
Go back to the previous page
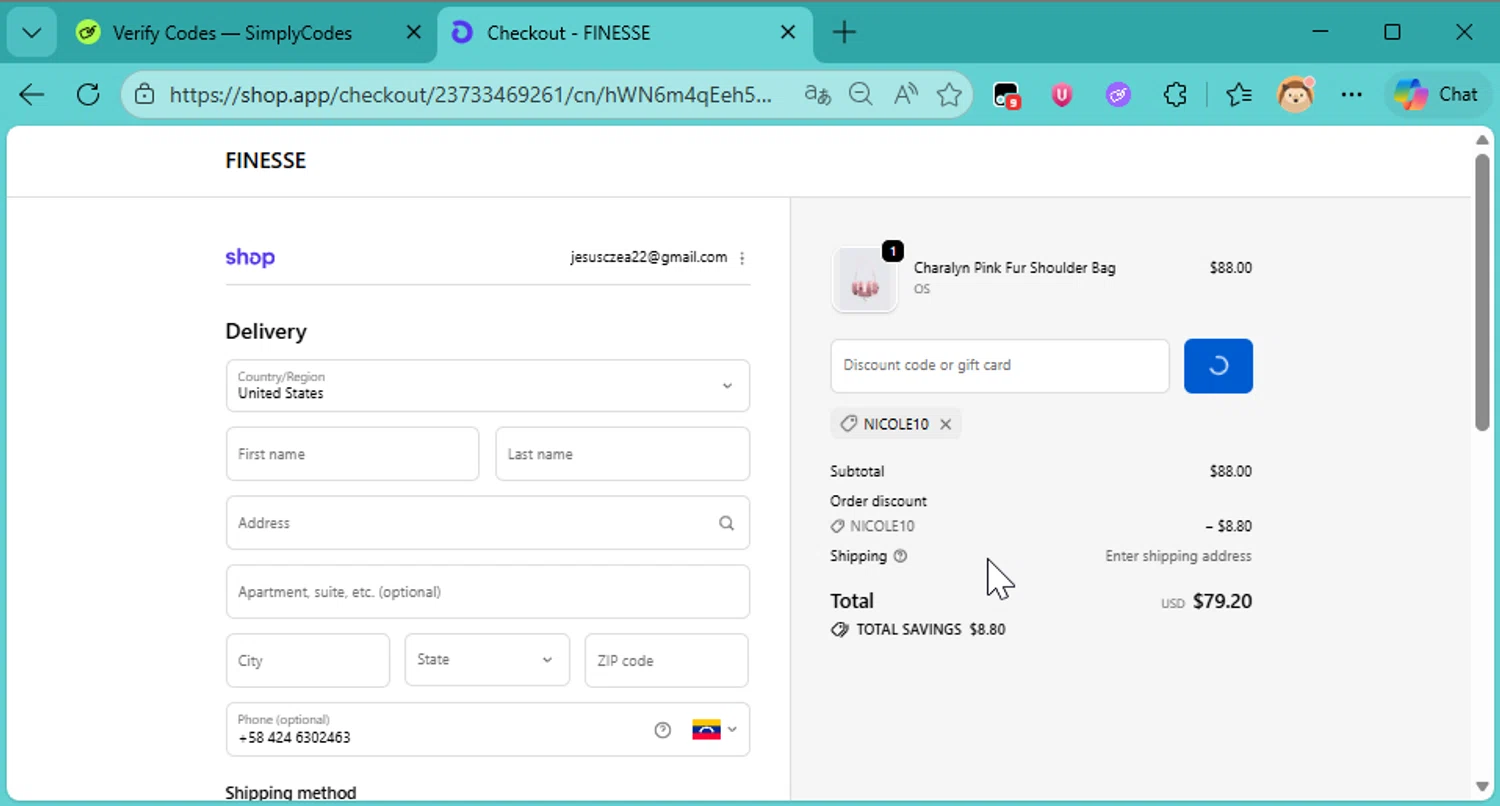point(32,95)
